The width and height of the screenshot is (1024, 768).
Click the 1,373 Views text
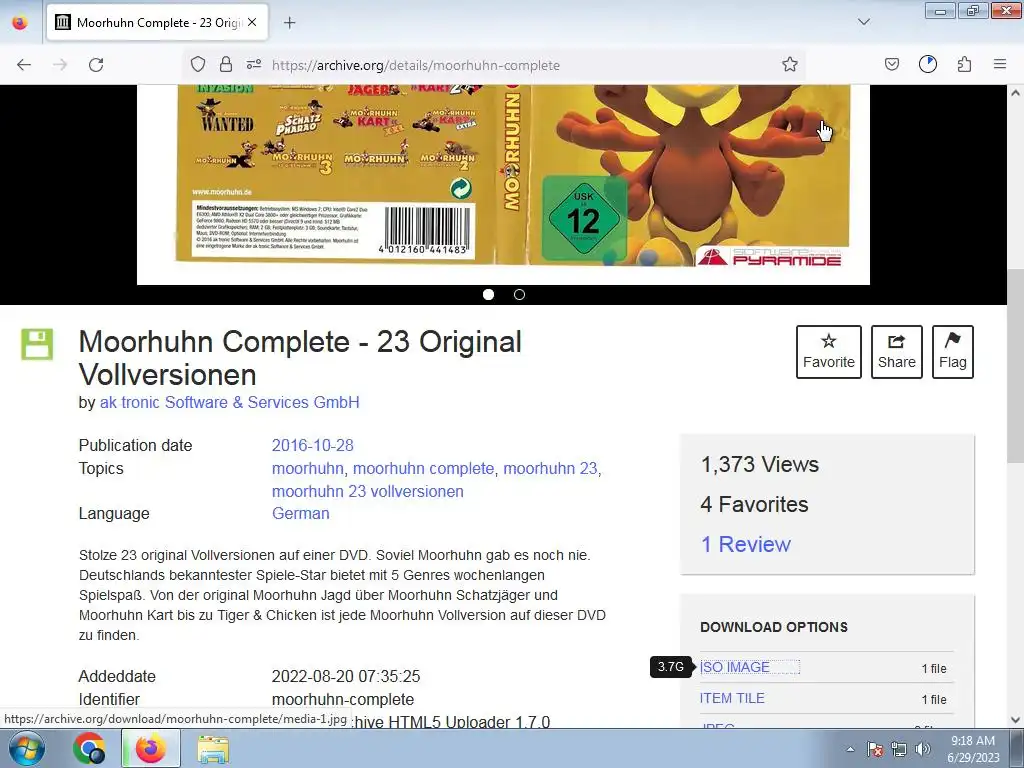click(760, 464)
